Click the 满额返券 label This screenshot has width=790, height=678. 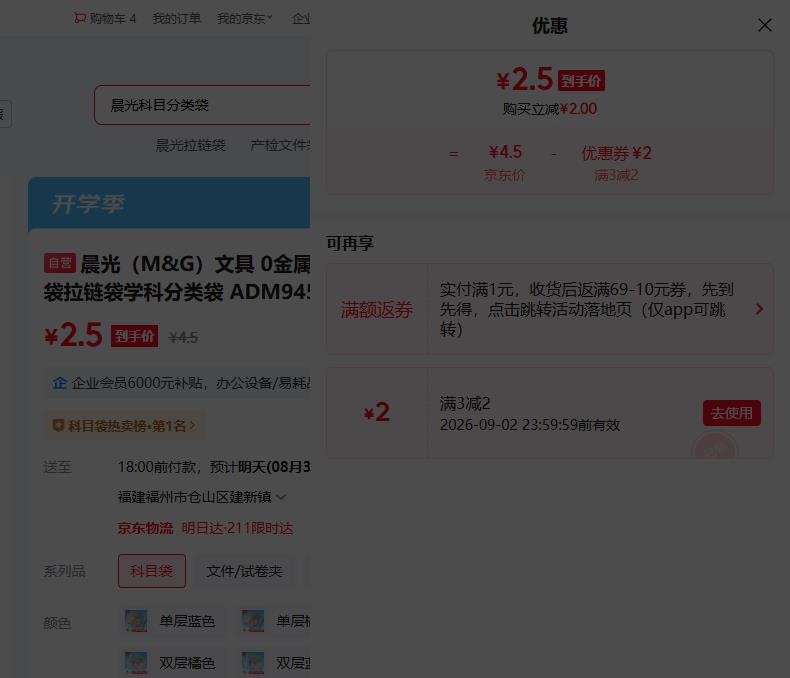376,310
